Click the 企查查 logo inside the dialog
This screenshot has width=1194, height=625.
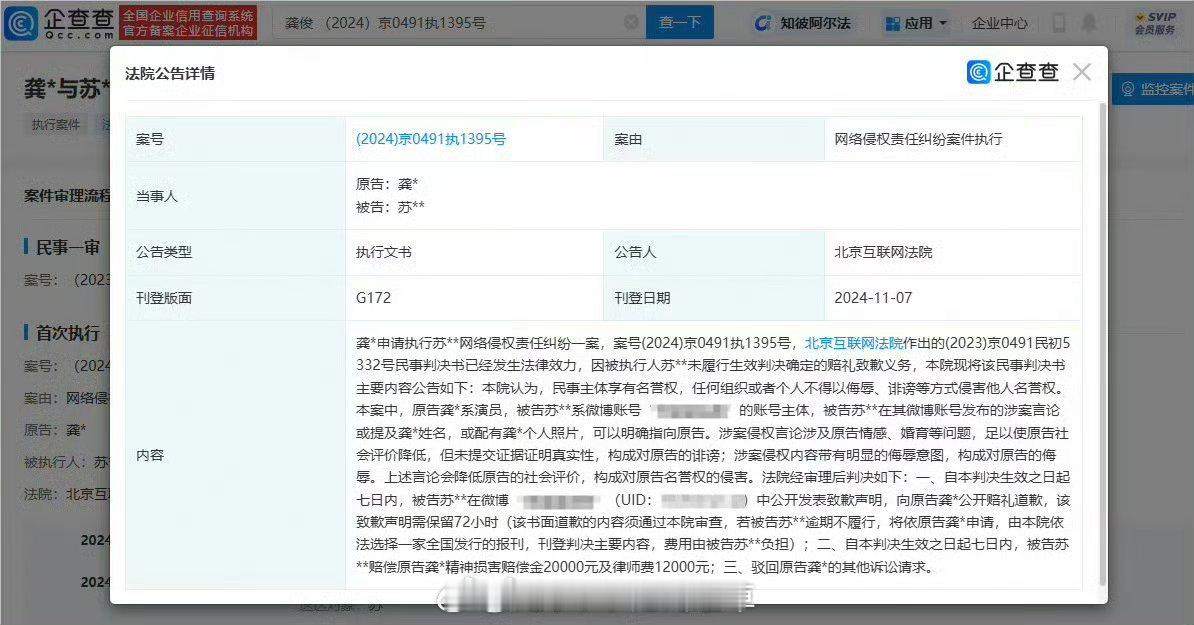(1013, 72)
